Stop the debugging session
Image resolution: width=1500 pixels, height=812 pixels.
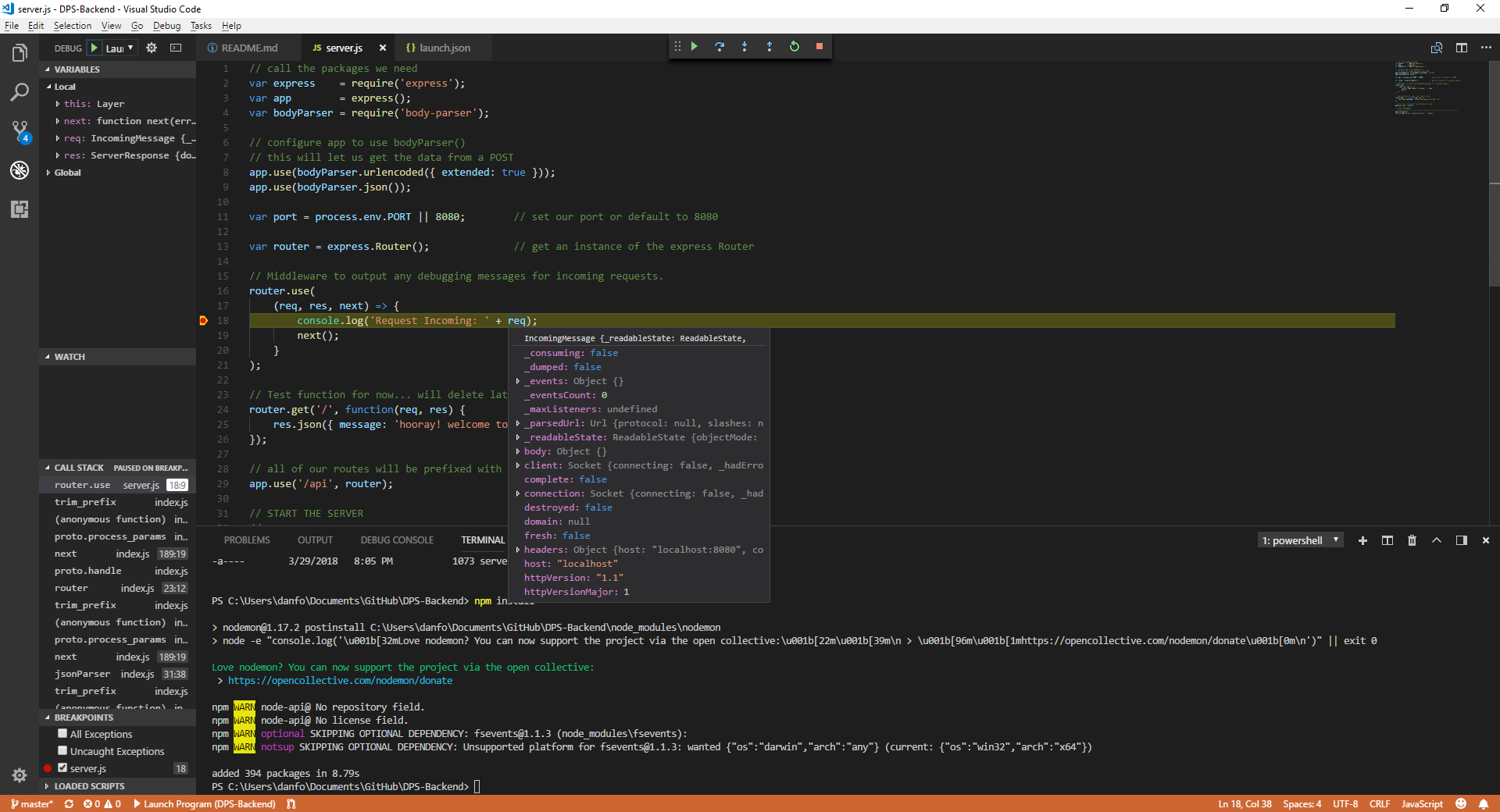pos(820,47)
